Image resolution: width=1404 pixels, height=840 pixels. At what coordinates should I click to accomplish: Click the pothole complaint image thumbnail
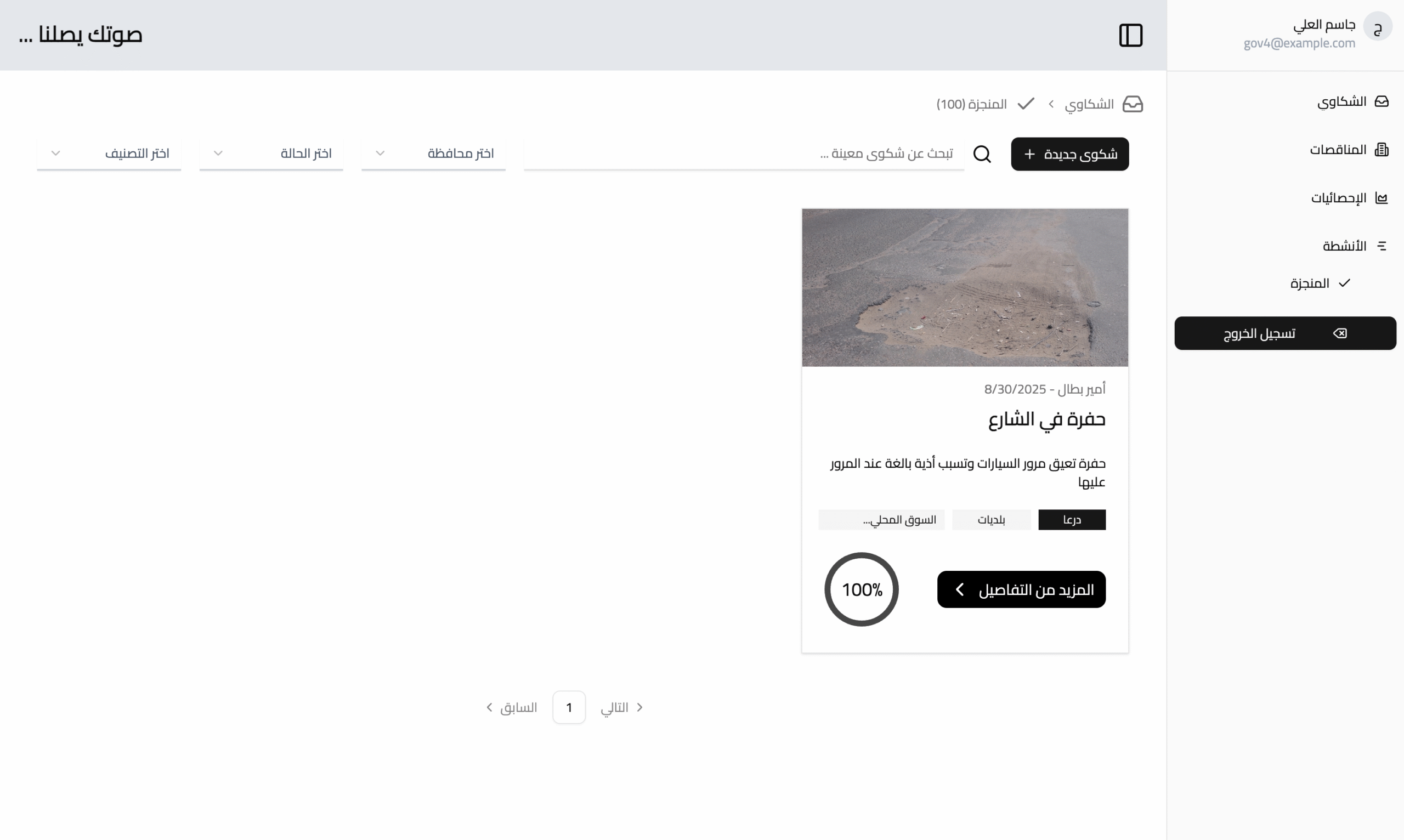(965, 287)
